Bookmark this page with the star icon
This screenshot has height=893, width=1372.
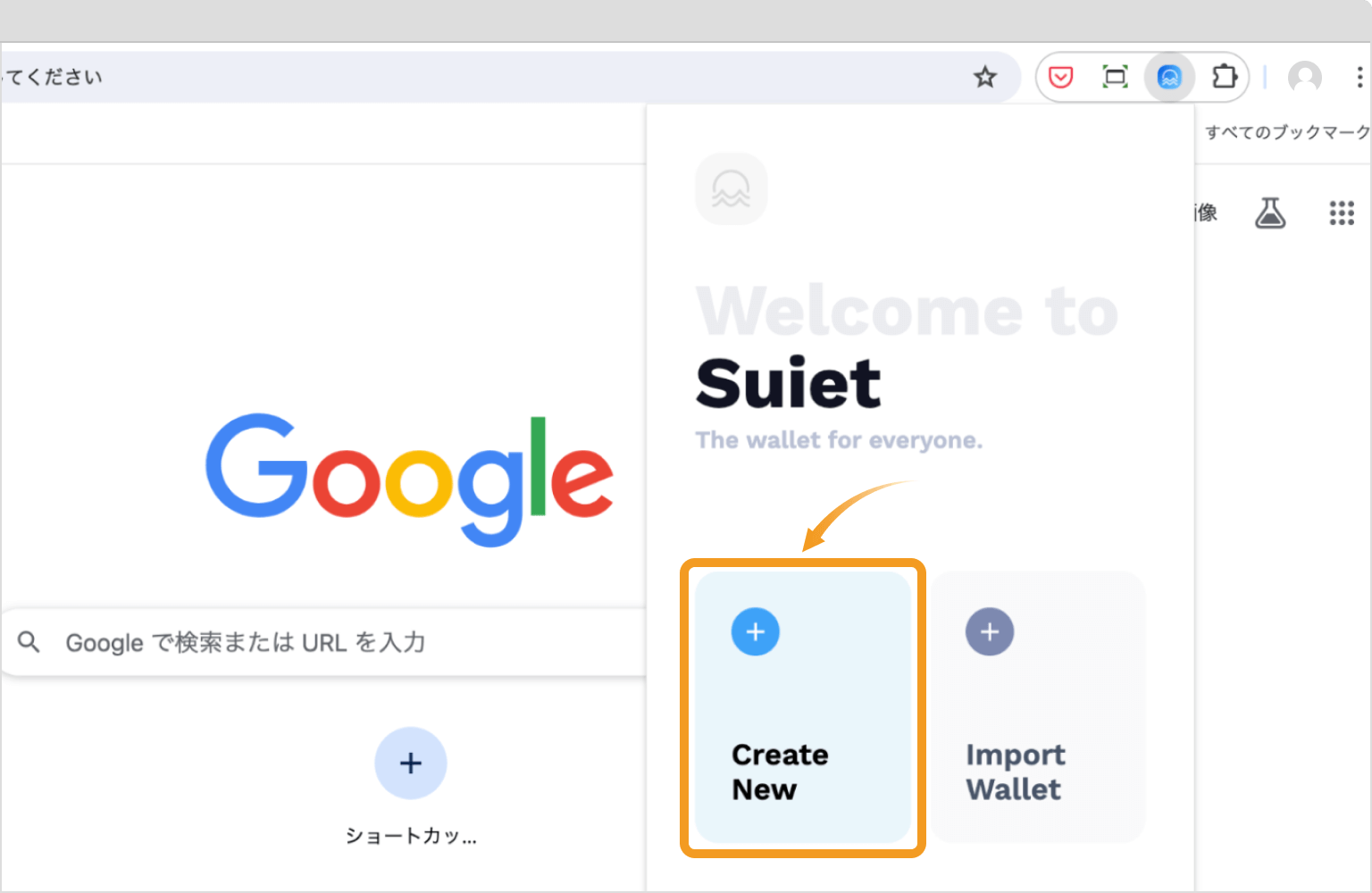[x=984, y=78]
